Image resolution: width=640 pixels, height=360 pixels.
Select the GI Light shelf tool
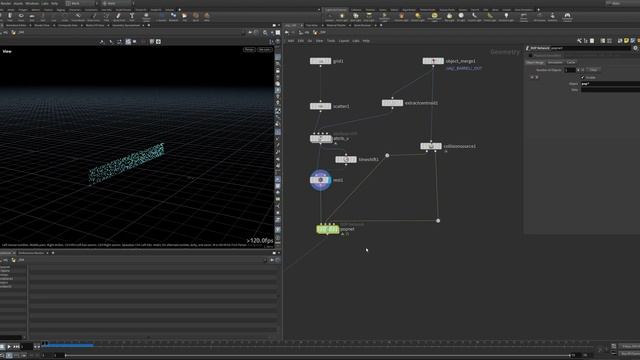461,16
